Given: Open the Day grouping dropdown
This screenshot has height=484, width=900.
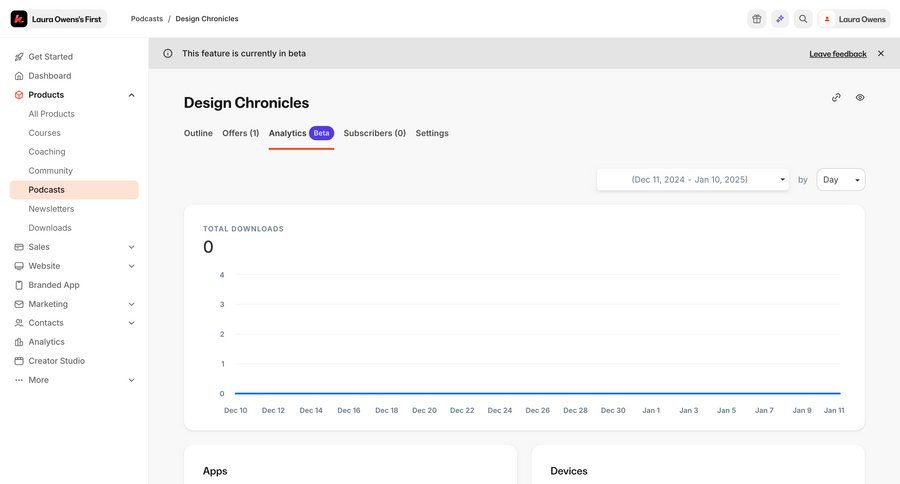Looking at the screenshot, I should coord(841,180).
